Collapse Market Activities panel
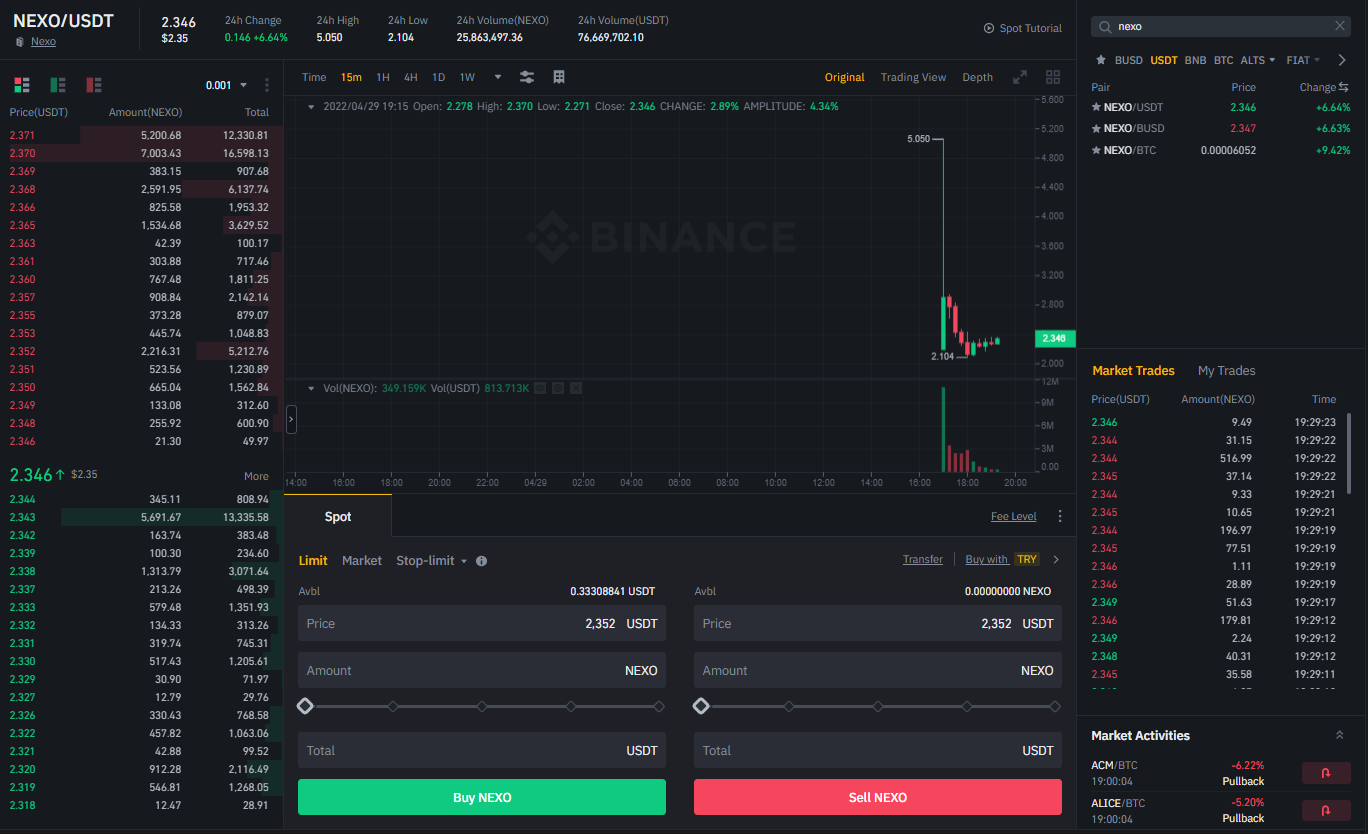Viewport: 1368px width, 834px height. 1340,735
